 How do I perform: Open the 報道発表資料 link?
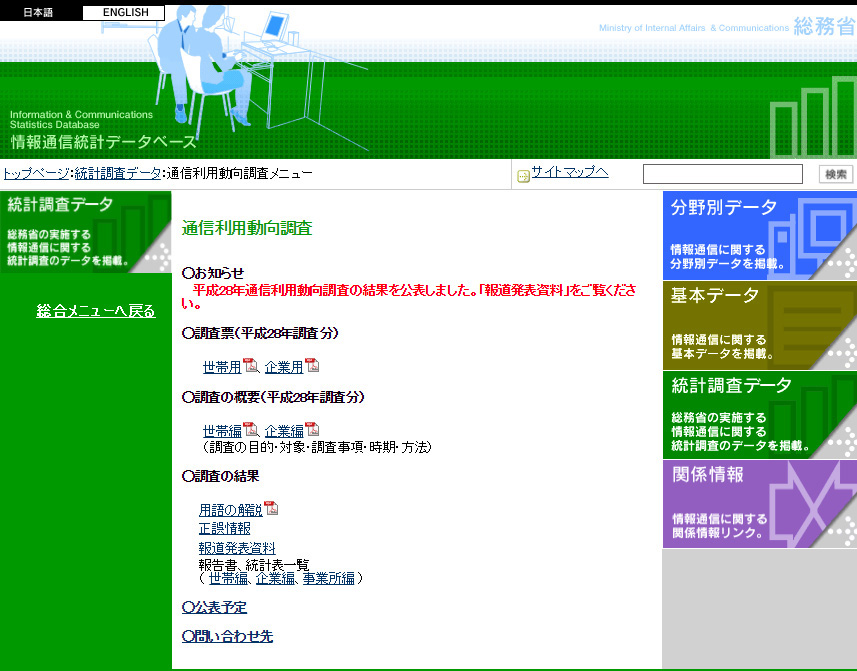click(237, 548)
